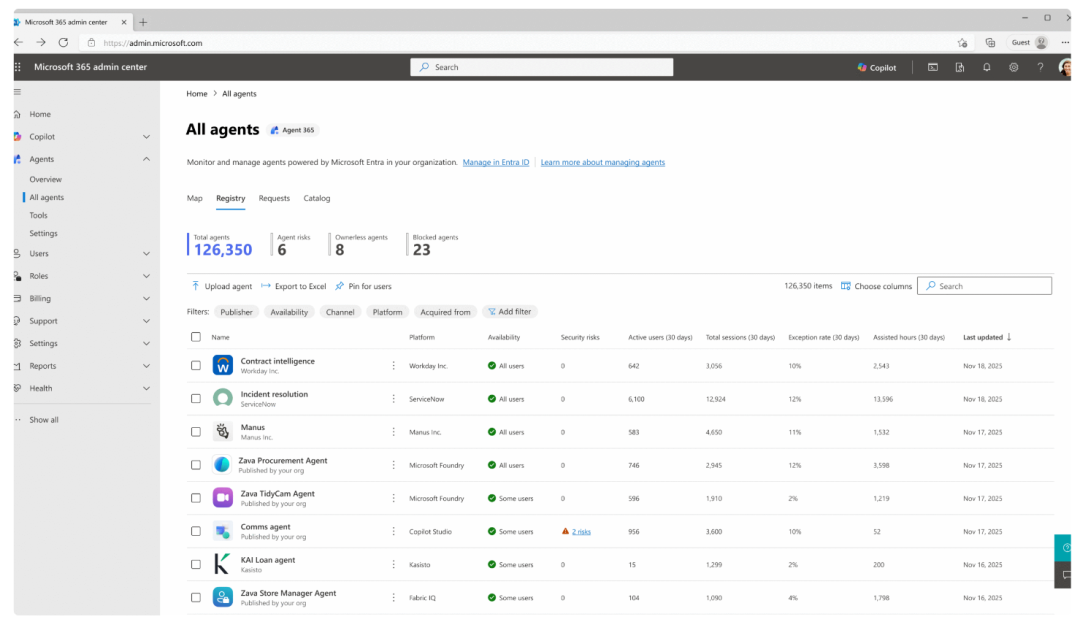Open the 2 risks link for Comms agent

[x=581, y=532]
